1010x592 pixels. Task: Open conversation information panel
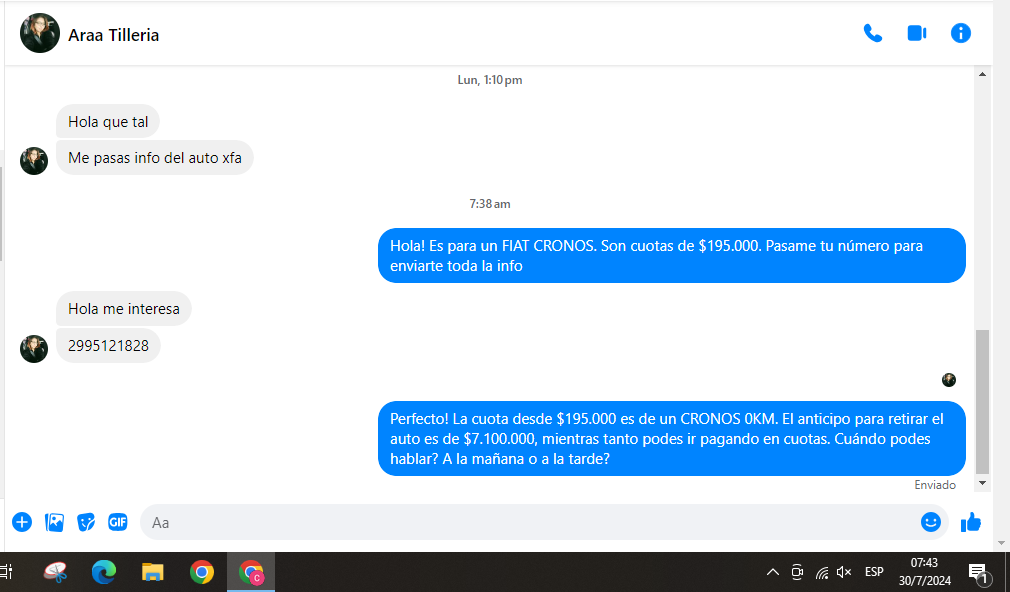(x=960, y=33)
